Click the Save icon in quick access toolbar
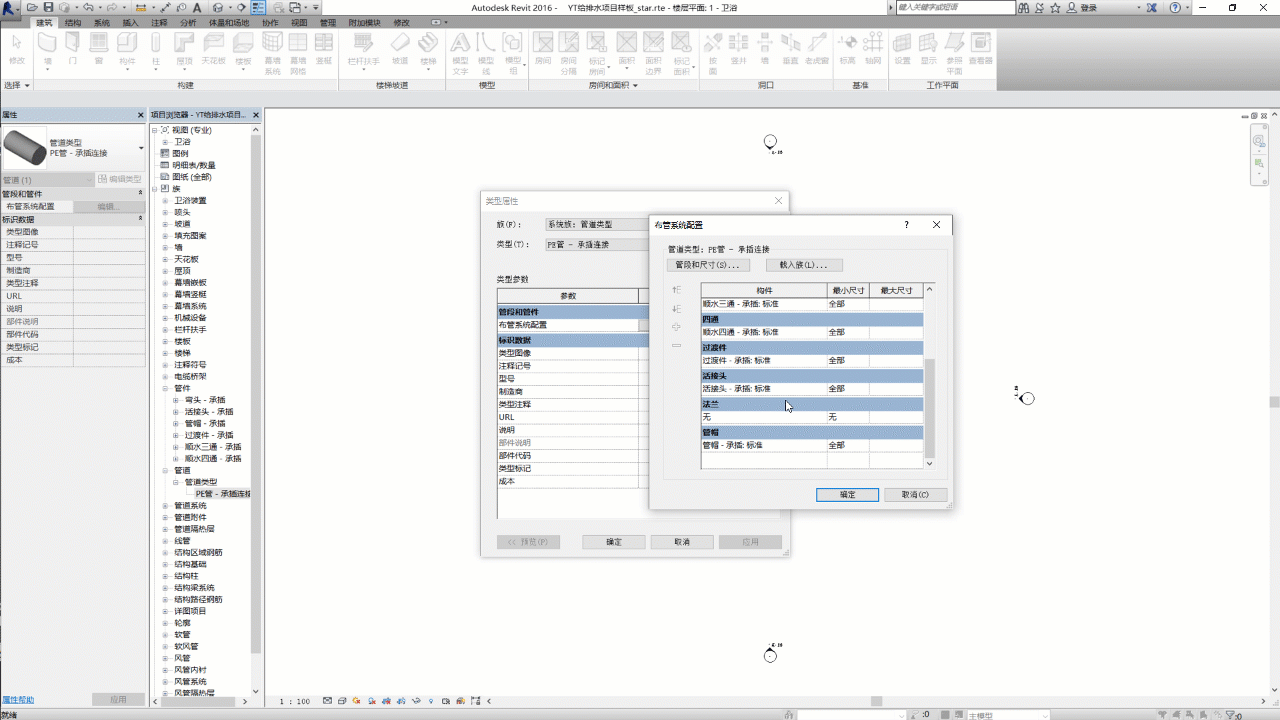The height and width of the screenshot is (720, 1280). (x=47, y=7)
